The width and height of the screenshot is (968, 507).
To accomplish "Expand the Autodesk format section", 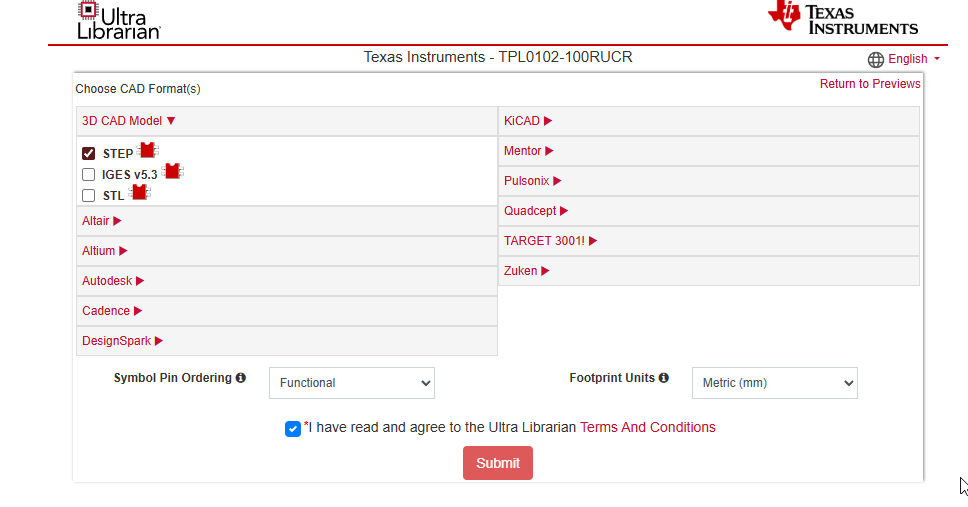I will click(287, 281).
